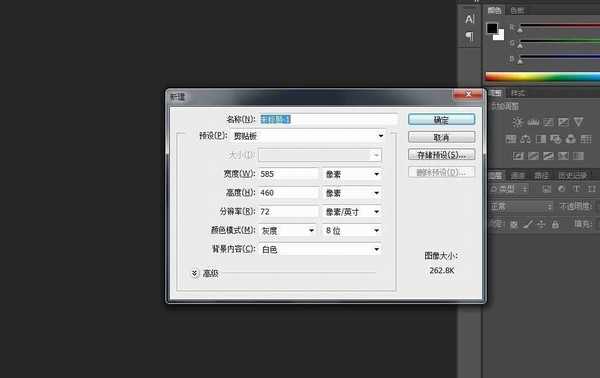
Task: Switch to the 颜色 Color tab
Action: point(494,11)
